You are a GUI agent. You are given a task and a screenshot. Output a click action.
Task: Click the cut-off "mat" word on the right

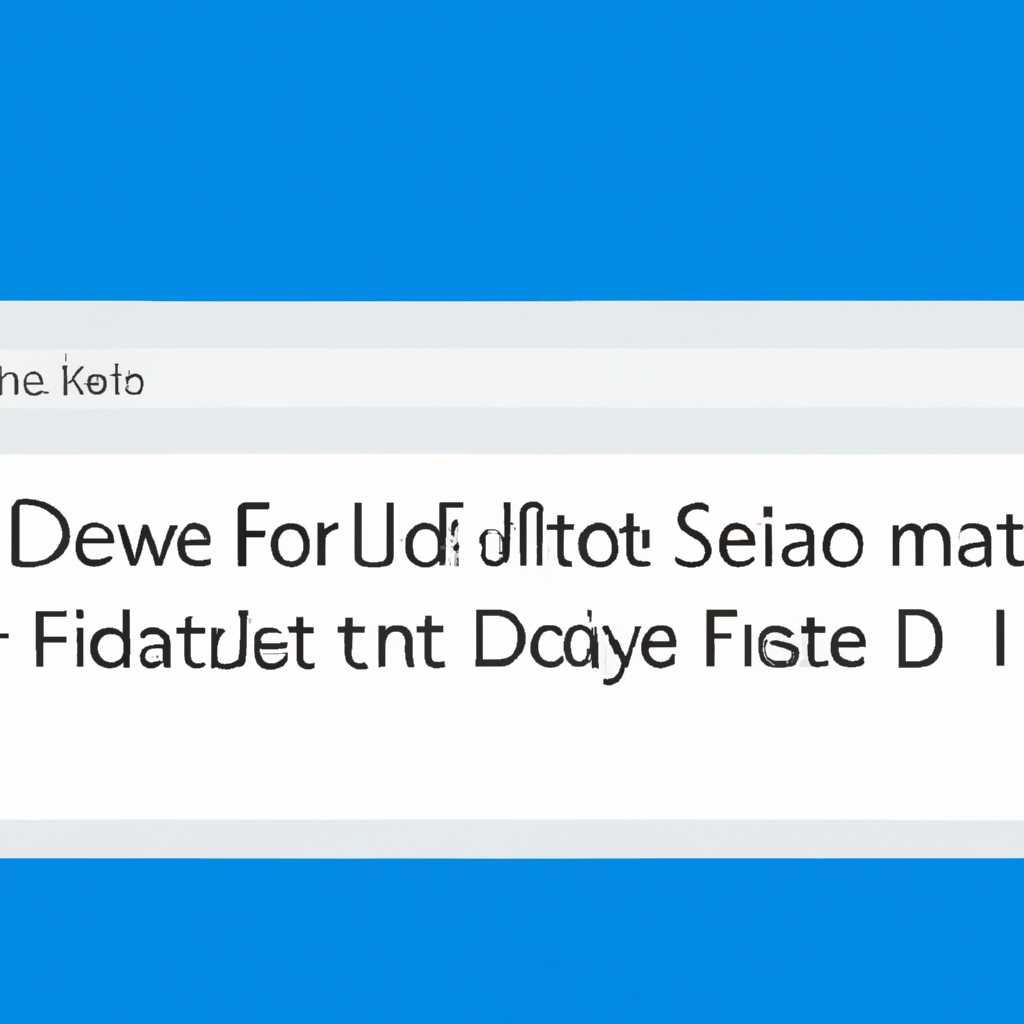click(x=957, y=539)
